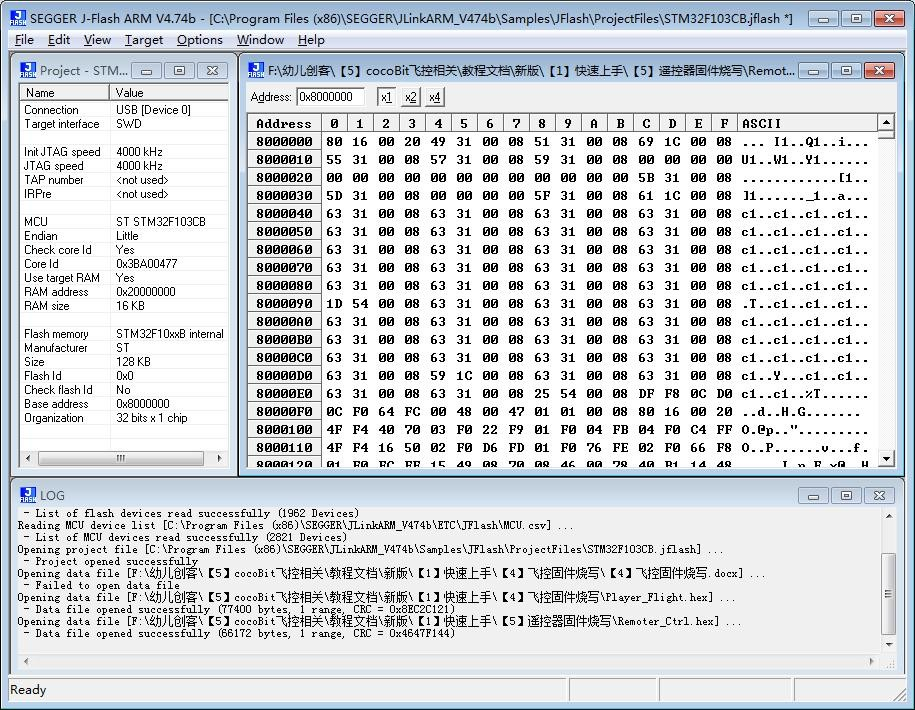915x710 pixels.
Task: Set display width to x2
Action: [x=410, y=97]
